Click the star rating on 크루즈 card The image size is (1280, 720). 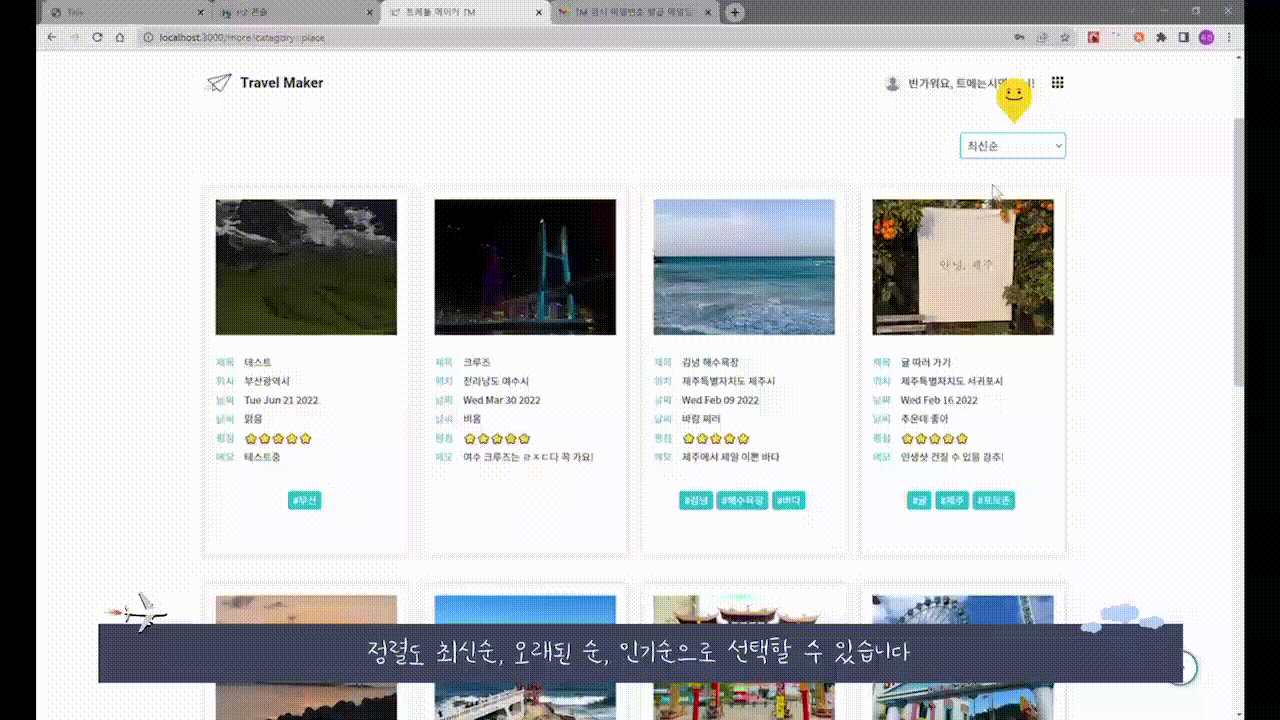coord(497,438)
